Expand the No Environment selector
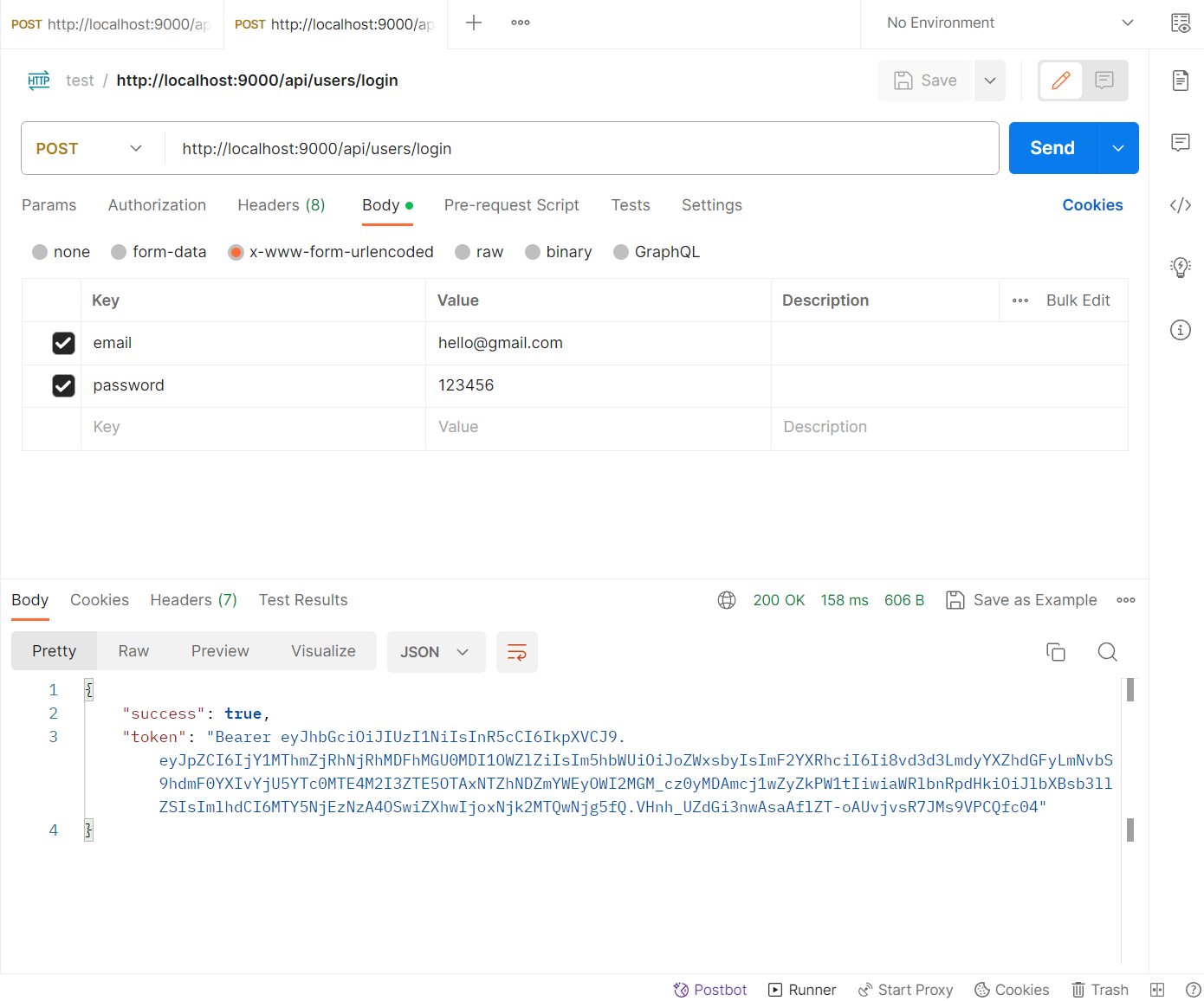Screen dimensions: 1204x1001 1009,23
